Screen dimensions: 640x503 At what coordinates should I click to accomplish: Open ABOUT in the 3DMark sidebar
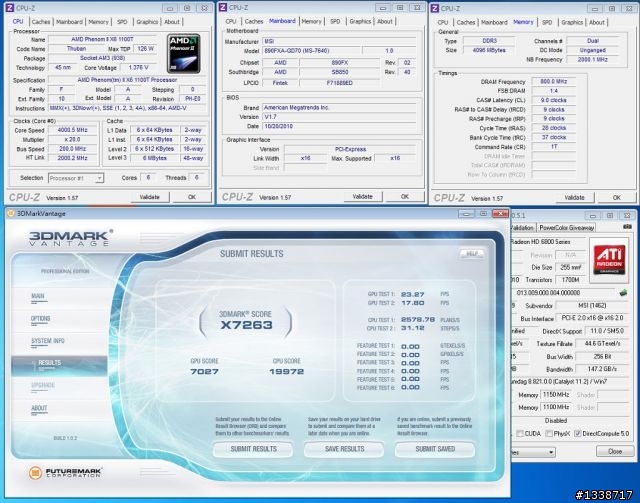(39, 408)
